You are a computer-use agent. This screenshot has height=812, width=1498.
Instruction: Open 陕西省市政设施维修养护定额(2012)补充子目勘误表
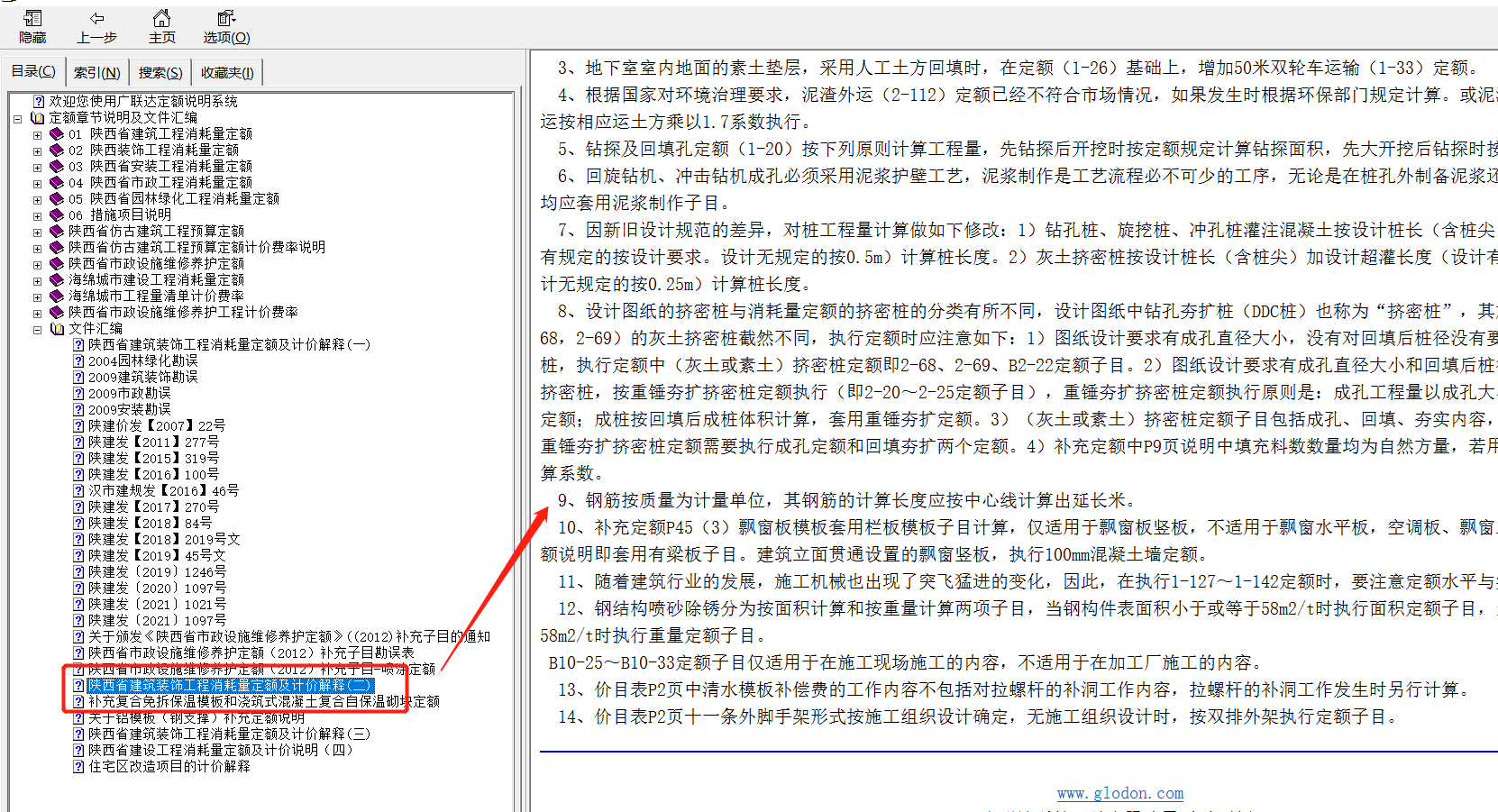(251, 652)
